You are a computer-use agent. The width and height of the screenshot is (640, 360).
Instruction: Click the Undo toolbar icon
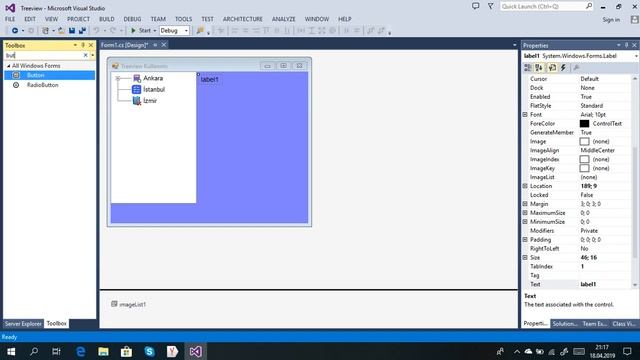pos(96,31)
